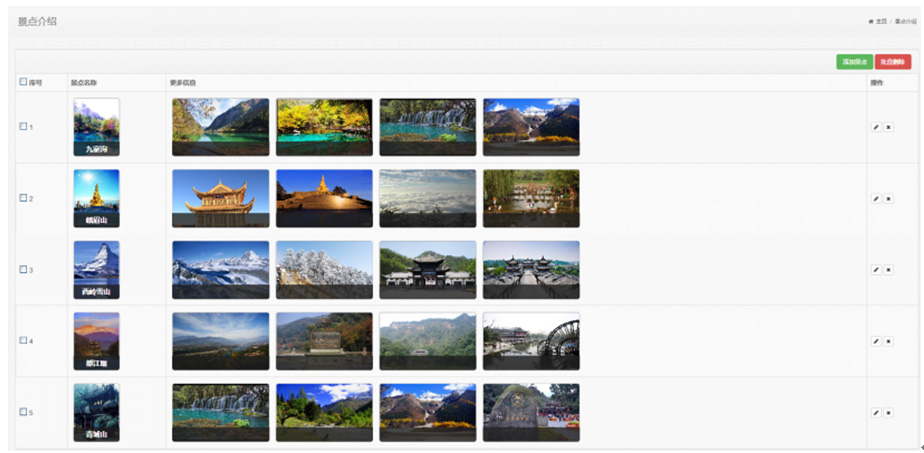Screen dimensions: 924x453
Task: Check the checkbox for row 3
Action: tap(23, 269)
